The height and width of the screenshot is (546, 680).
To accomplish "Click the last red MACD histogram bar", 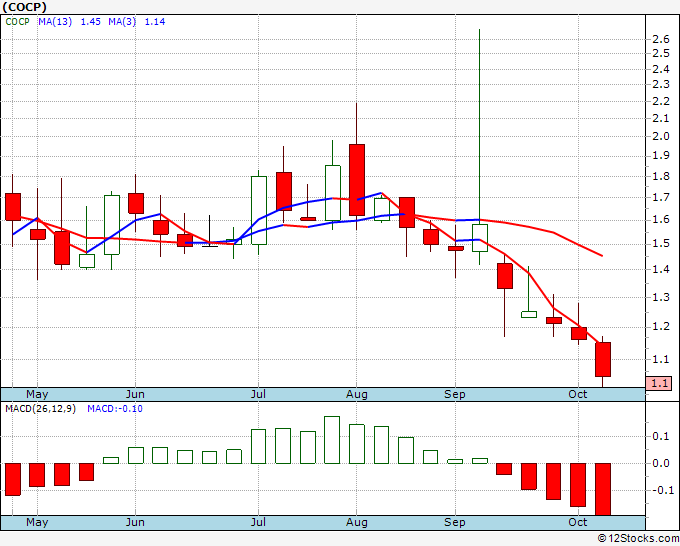I will (x=603, y=489).
